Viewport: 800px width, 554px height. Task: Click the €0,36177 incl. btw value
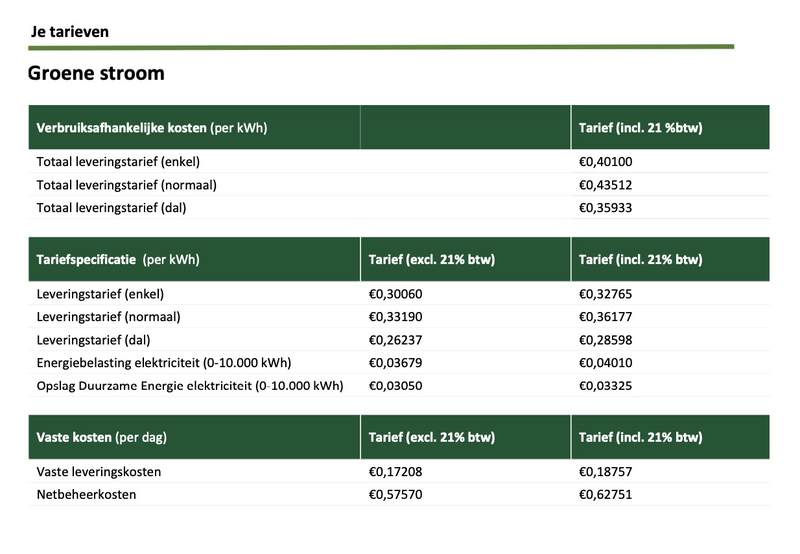[x=606, y=317]
